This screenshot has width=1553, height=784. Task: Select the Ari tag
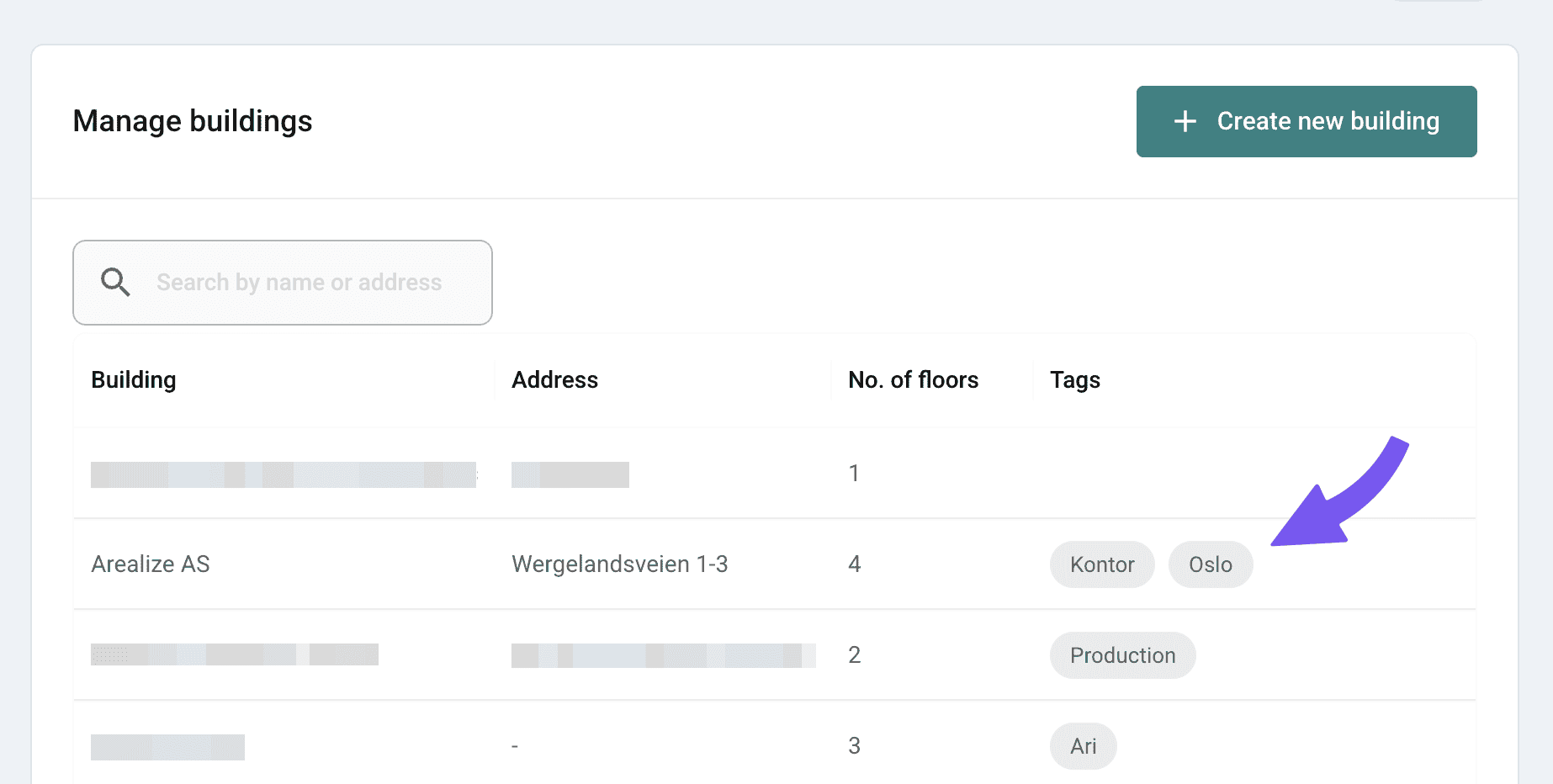pyautogui.click(x=1083, y=746)
